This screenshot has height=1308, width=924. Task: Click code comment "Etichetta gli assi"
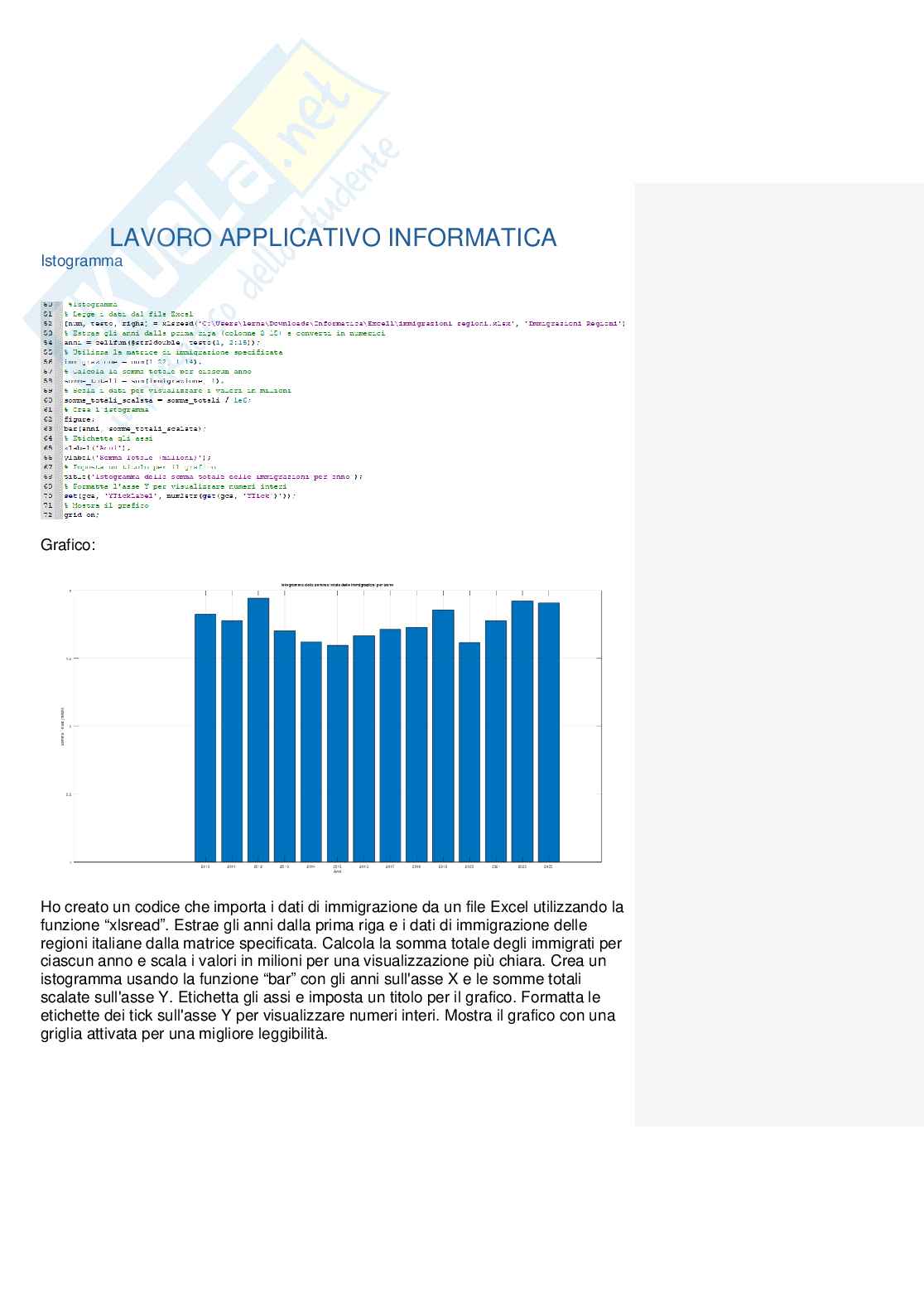coord(108,438)
